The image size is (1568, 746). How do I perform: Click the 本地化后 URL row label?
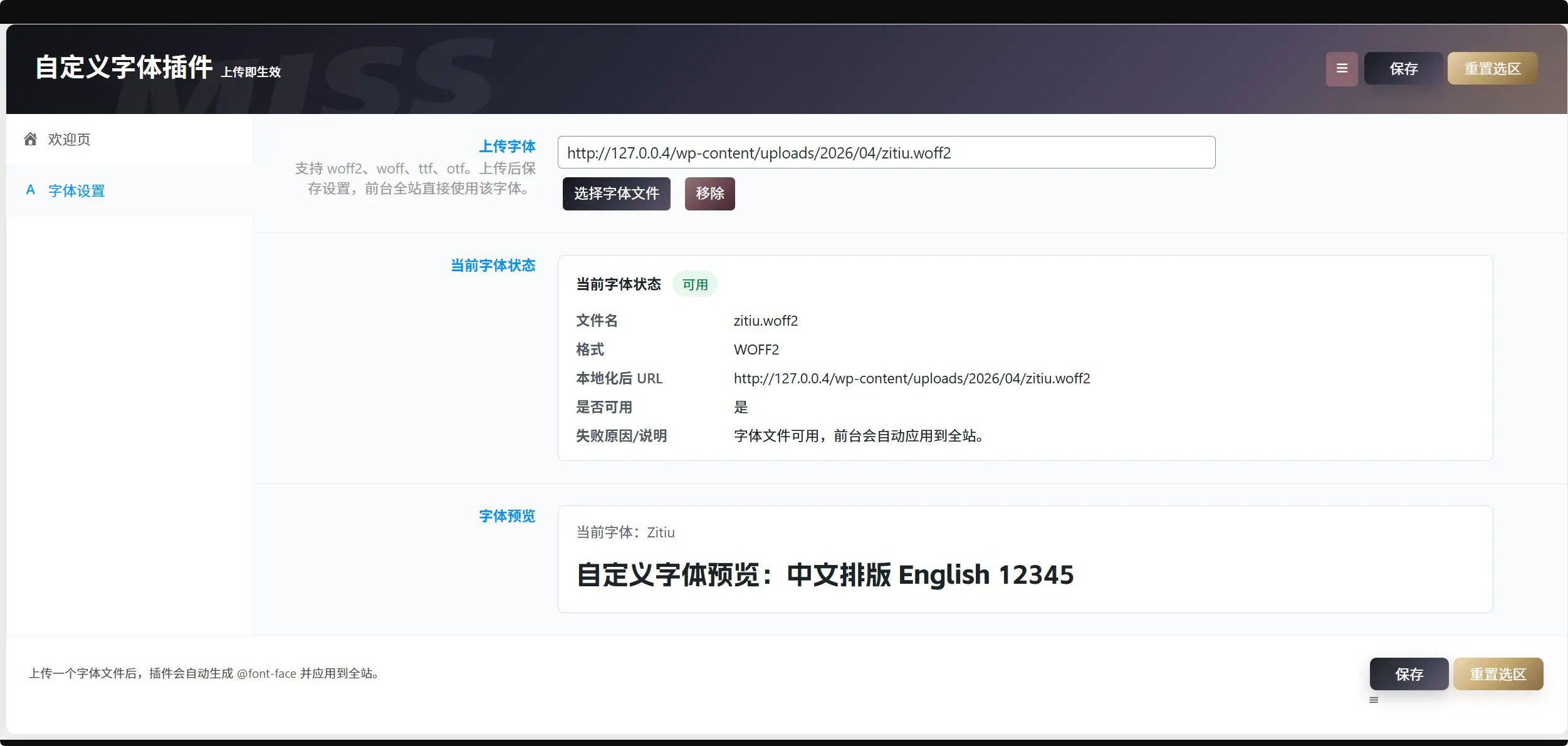(x=619, y=378)
